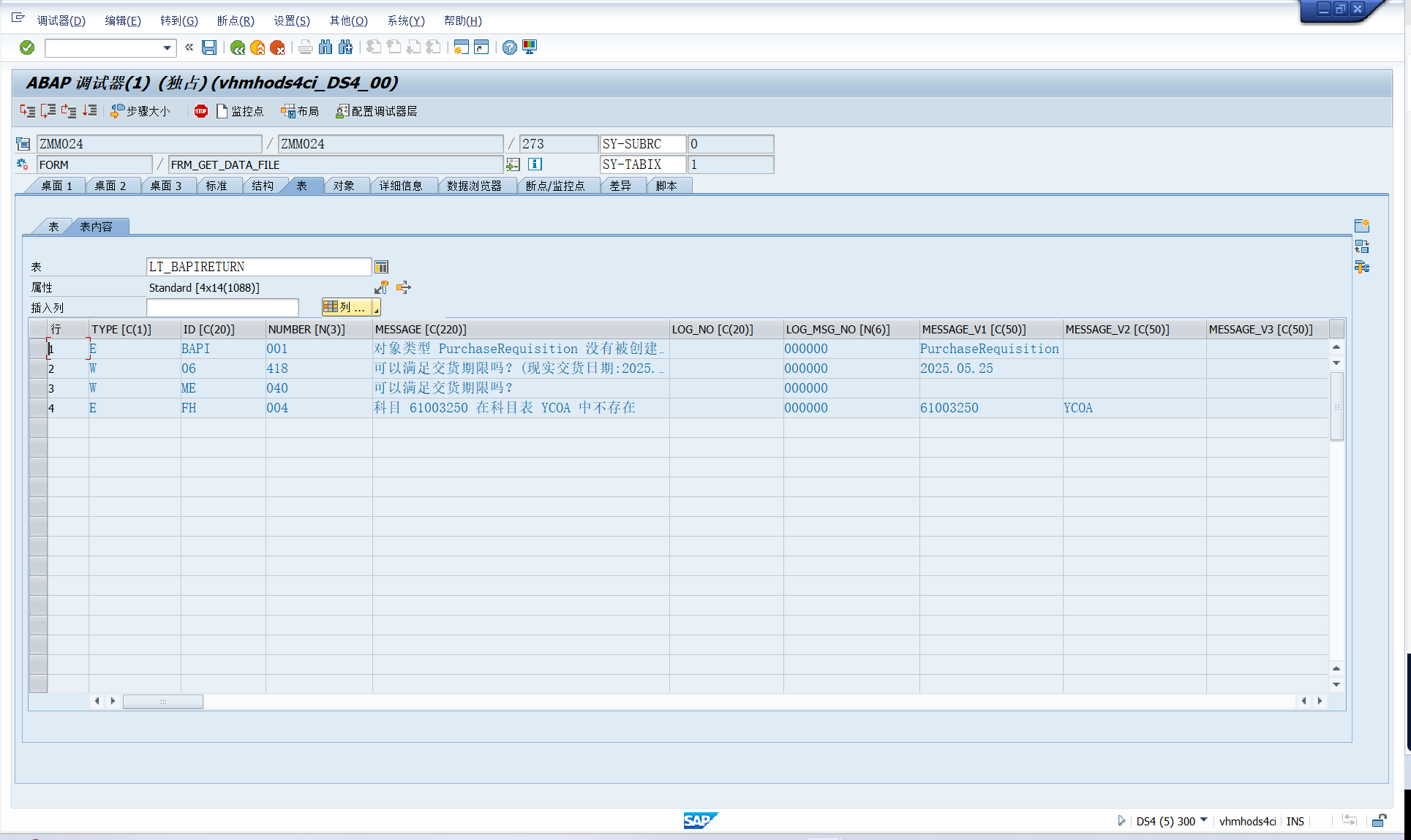Click the navigate to source icon beside FRM_GET_DATA_FILE

(x=513, y=164)
